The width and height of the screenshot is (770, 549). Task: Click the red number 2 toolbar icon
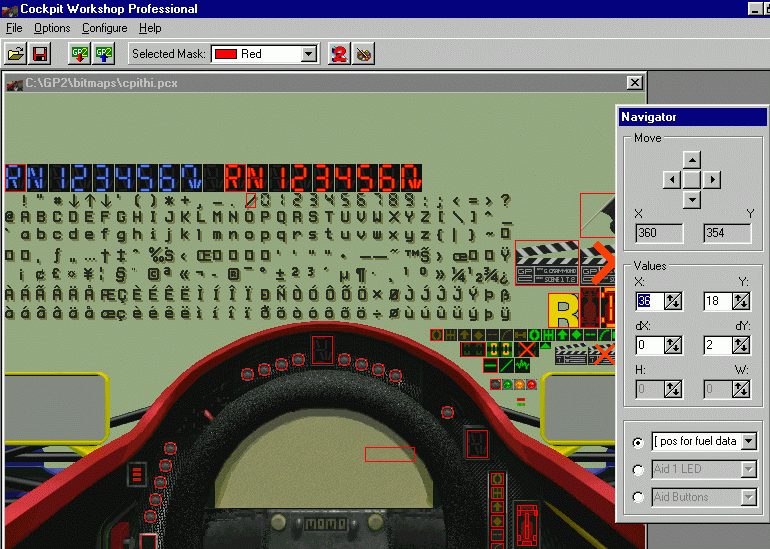[x=339, y=54]
